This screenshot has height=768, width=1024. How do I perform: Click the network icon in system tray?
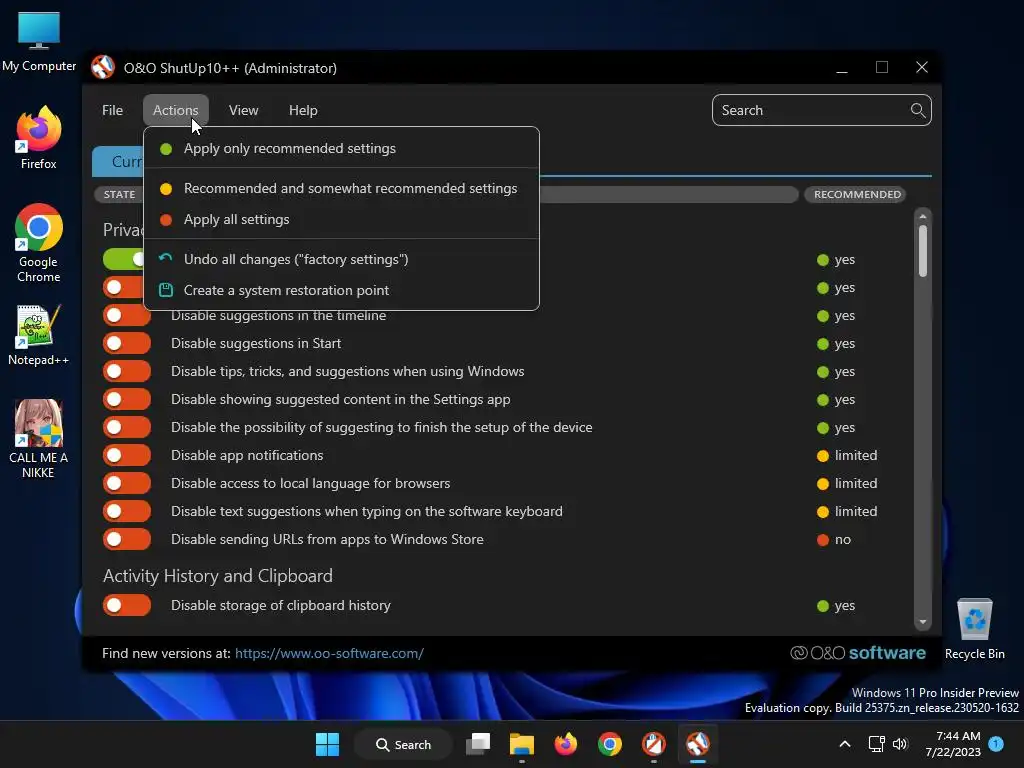click(876, 744)
